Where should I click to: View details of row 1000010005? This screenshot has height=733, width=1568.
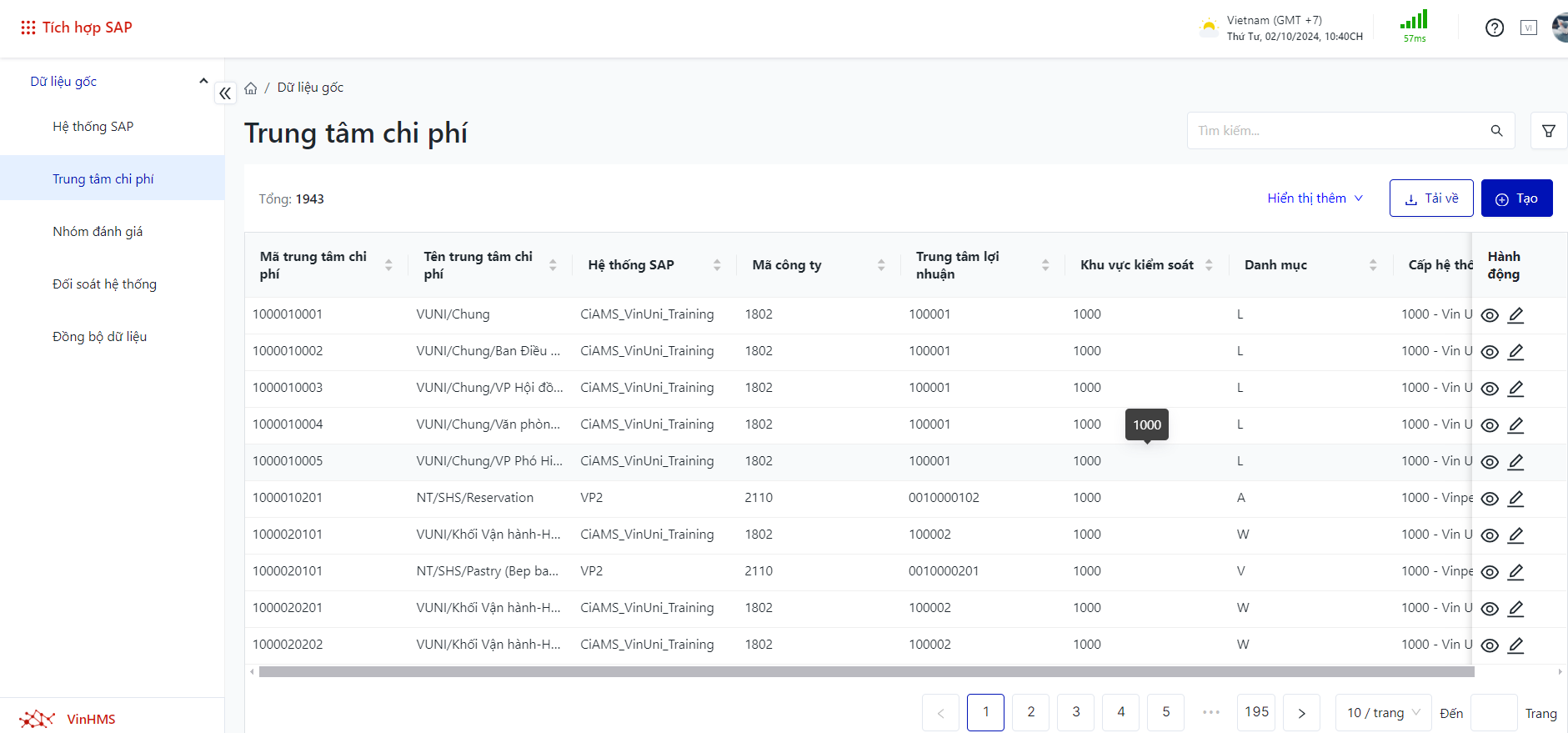click(1490, 462)
